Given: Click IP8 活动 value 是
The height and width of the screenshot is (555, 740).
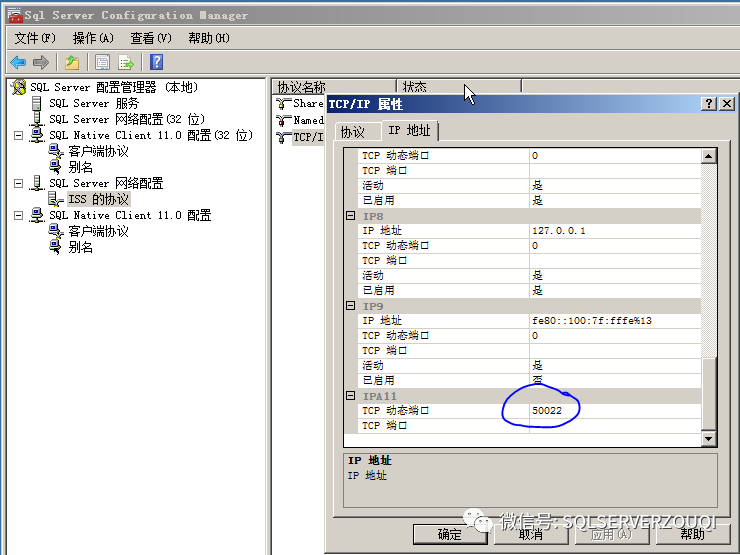Looking at the screenshot, I should 615,276.
